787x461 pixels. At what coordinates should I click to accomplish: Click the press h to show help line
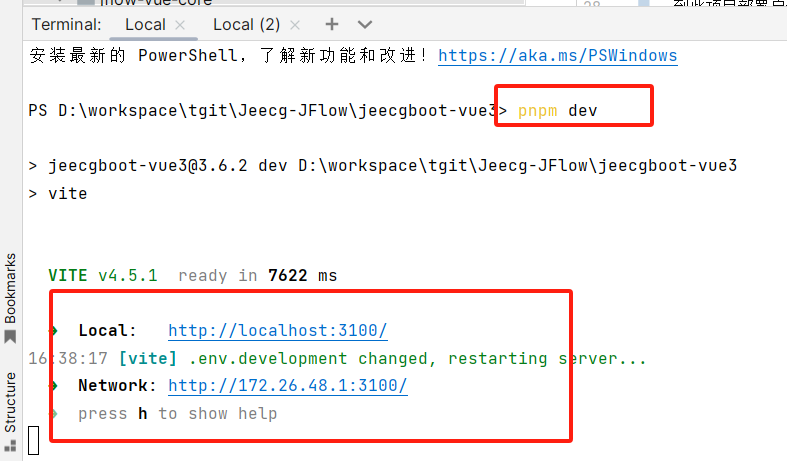[x=177, y=413]
